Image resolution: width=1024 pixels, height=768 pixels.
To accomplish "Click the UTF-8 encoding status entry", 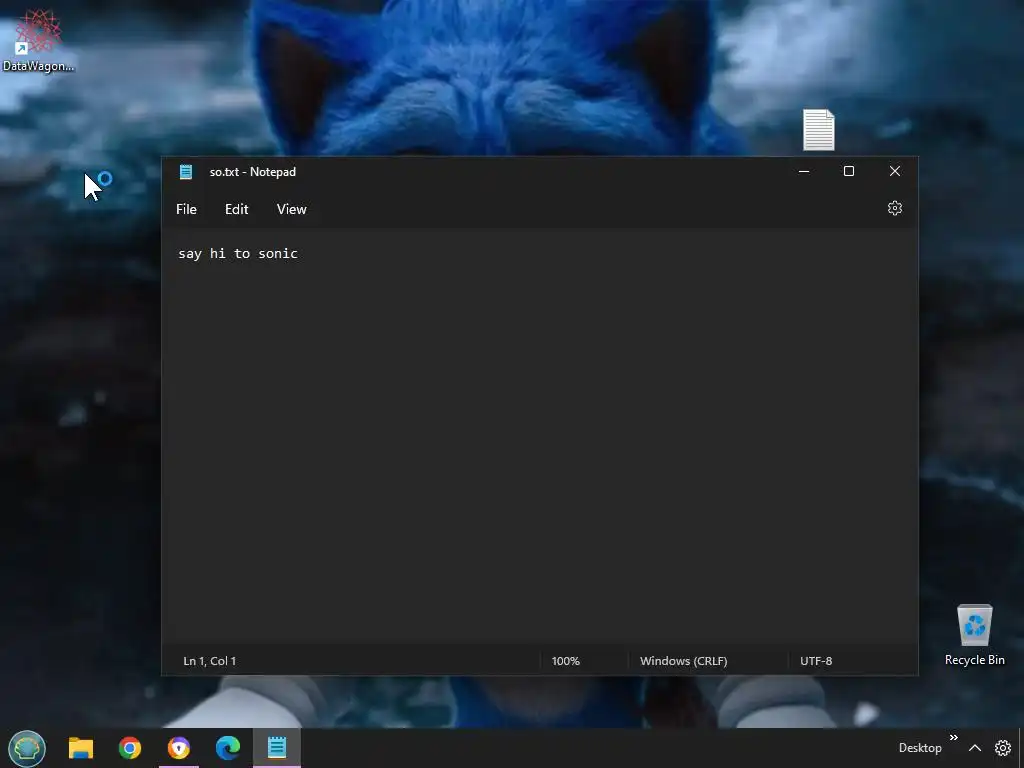I will [x=816, y=661].
